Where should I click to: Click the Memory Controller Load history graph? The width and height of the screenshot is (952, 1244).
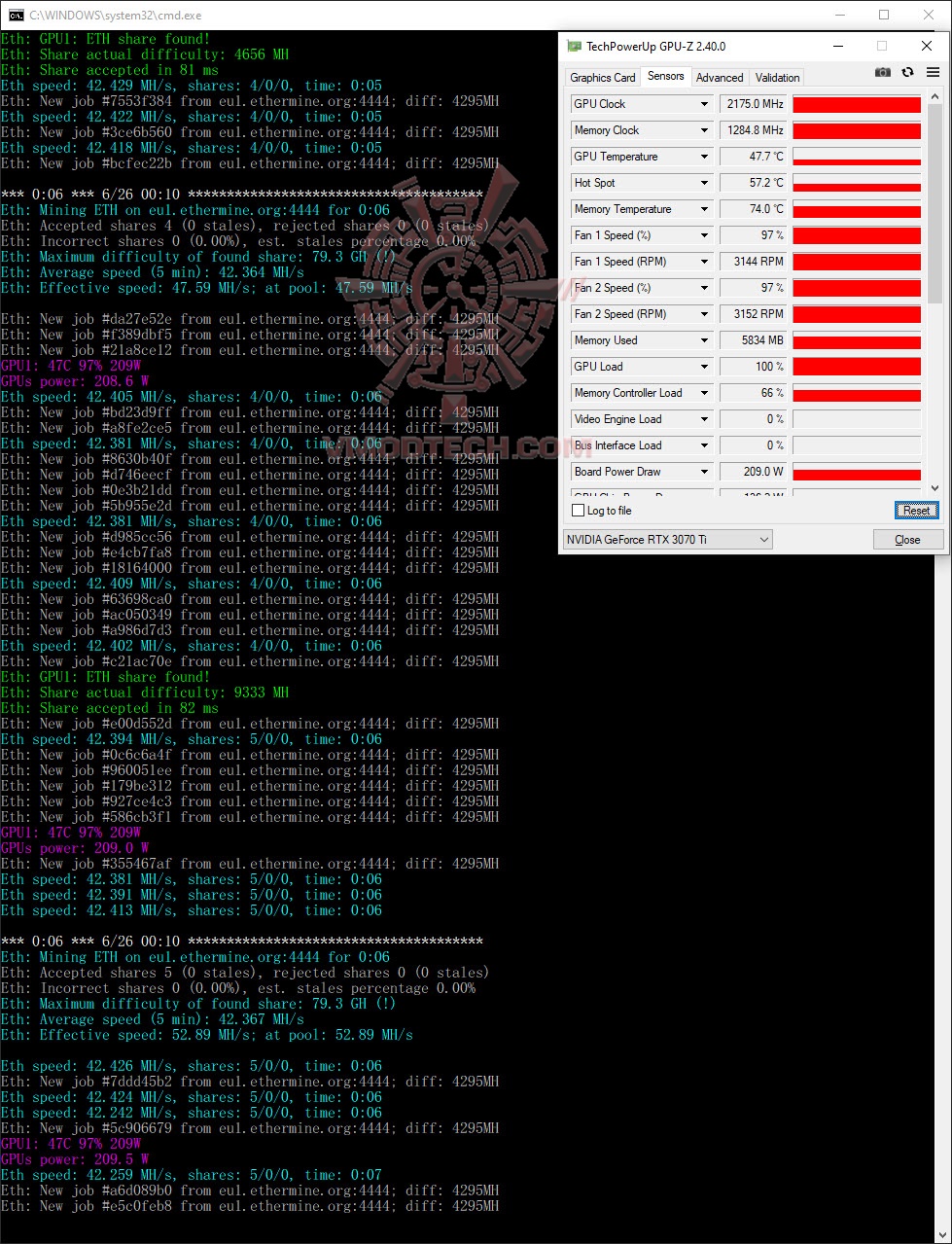point(857,393)
